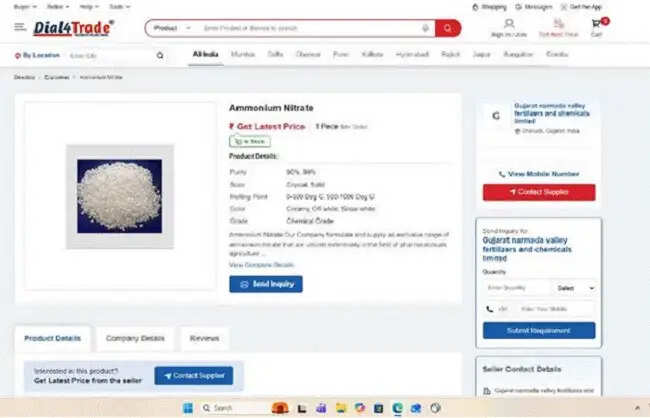Viewport: 650px width, 418px height.
Task: Click the blue Contact Supplier button at bottom
Action: 194,376
